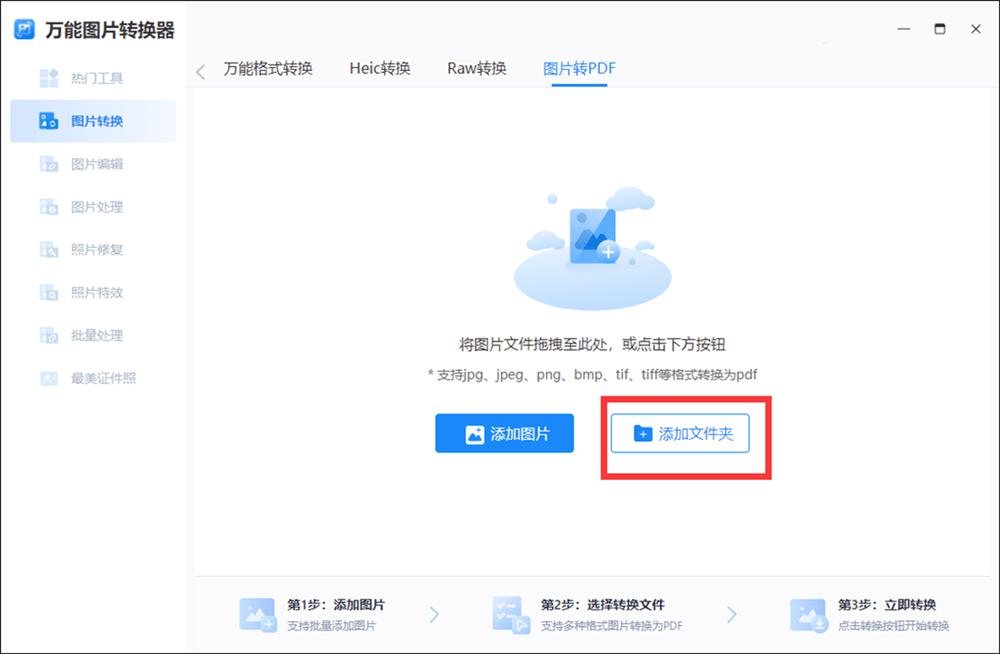Open 照片修复 from the sidebar icon
This screenshot has width=1000, height=654.
tap(48, 250)
